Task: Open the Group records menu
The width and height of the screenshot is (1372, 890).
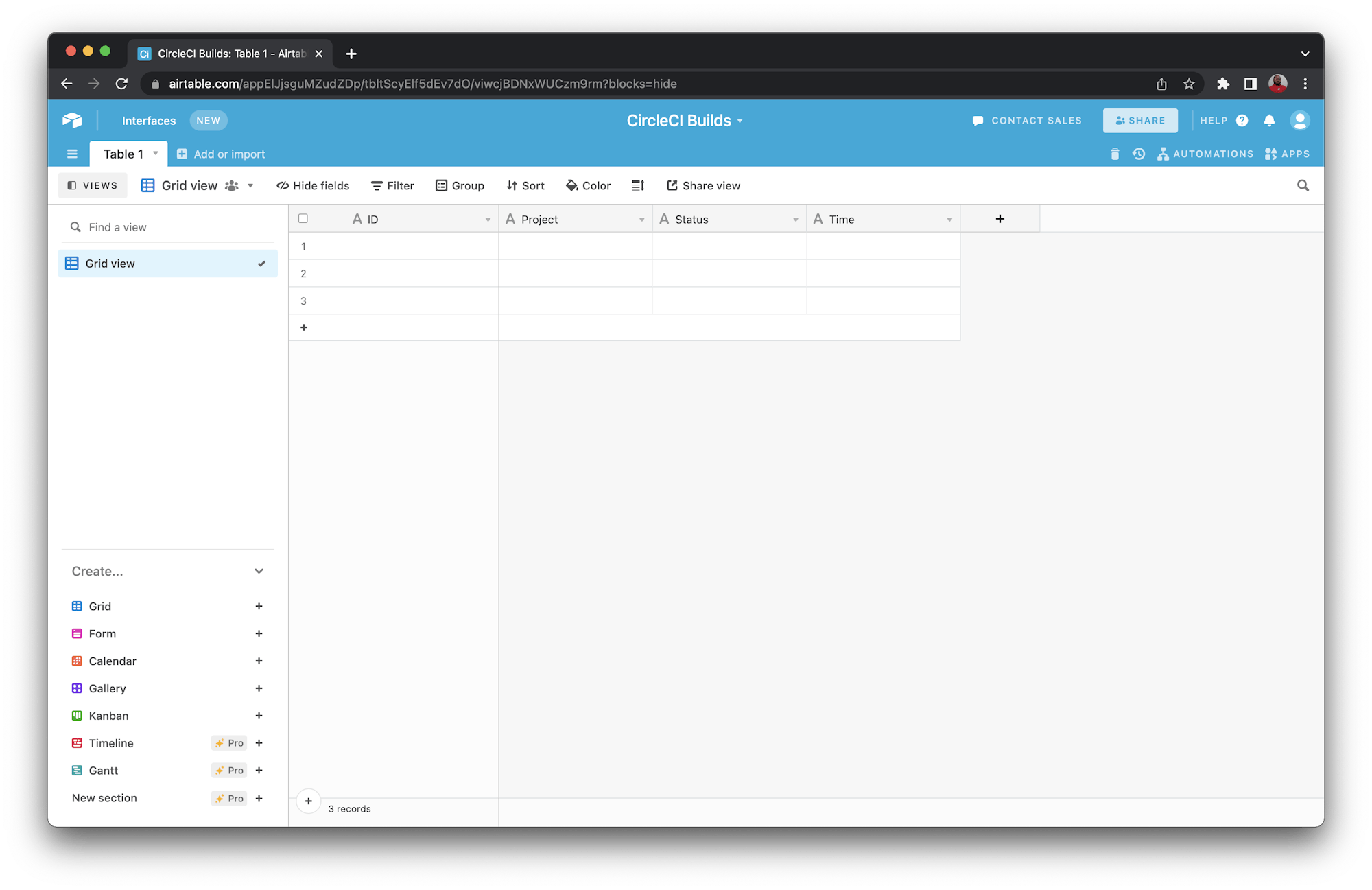Action: (460, 185)
